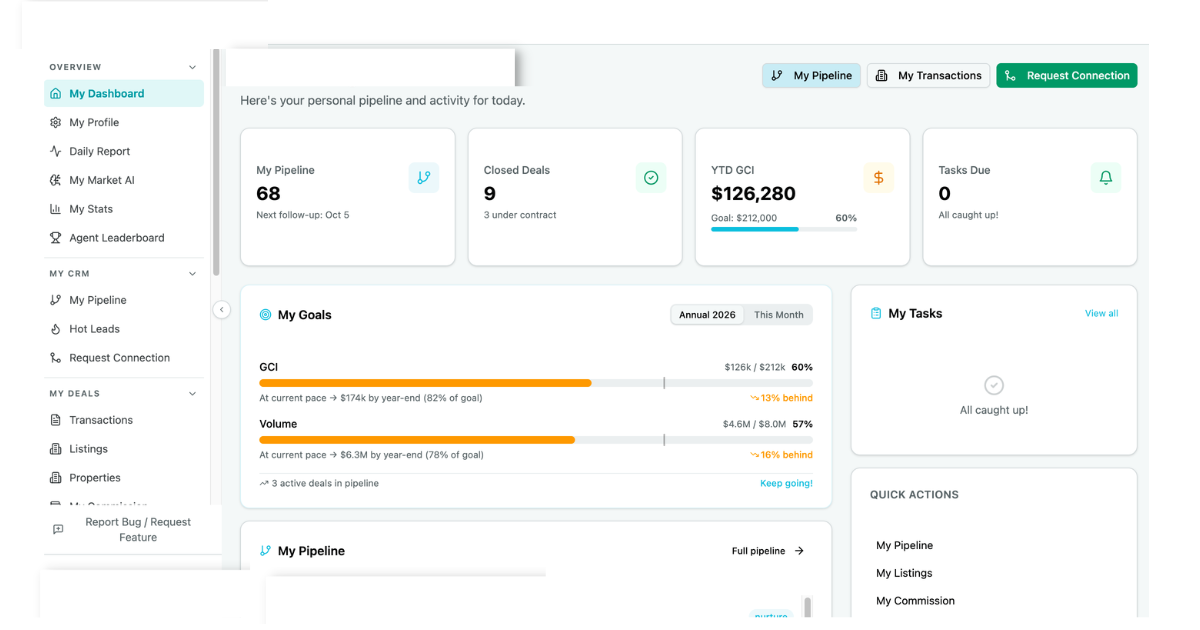1200x630 pixels.
Task: Open Daily Report pulse icon
Action: (56, 152)
